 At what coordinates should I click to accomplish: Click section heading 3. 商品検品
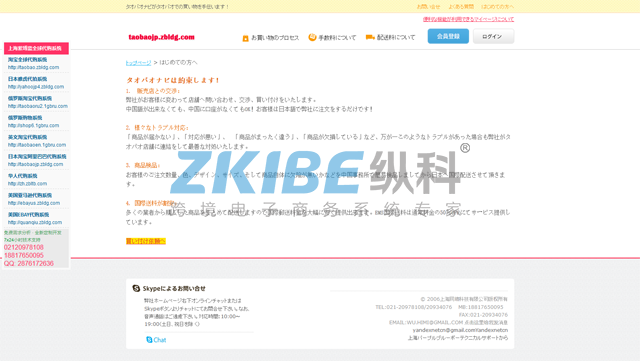[x=143, y=165]
